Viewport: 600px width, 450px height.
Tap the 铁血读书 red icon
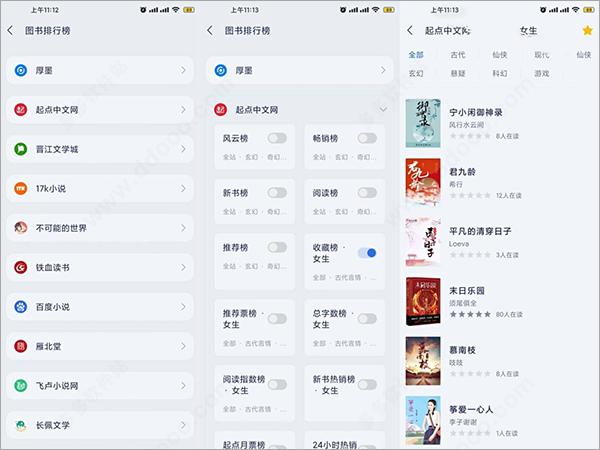[21, 267]
